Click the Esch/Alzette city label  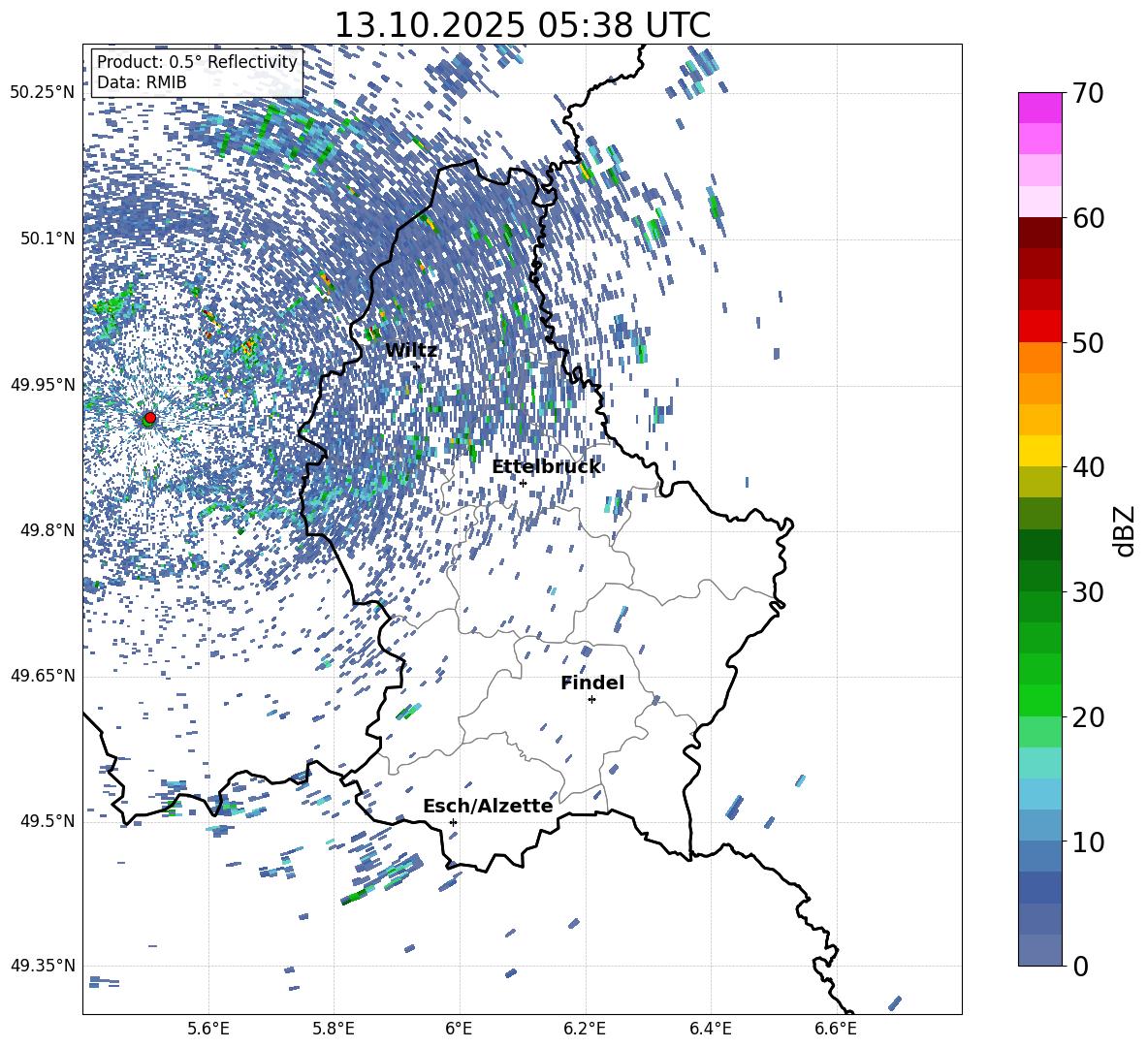488,806
